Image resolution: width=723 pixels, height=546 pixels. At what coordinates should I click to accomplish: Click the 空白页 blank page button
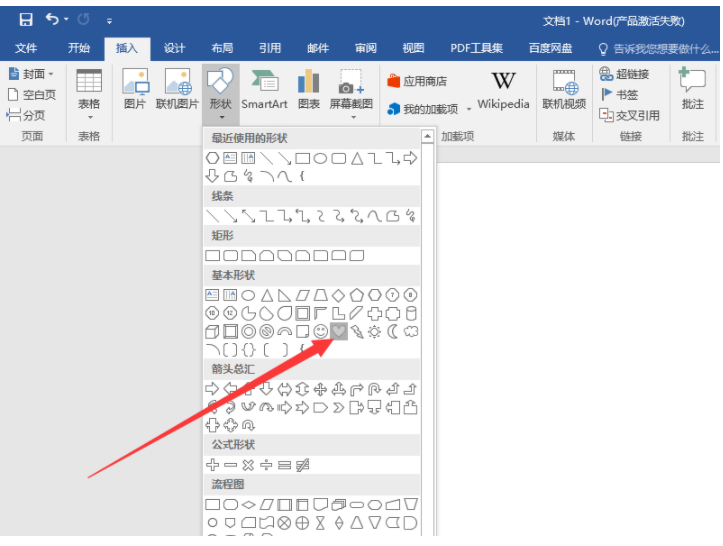(31, 94)
